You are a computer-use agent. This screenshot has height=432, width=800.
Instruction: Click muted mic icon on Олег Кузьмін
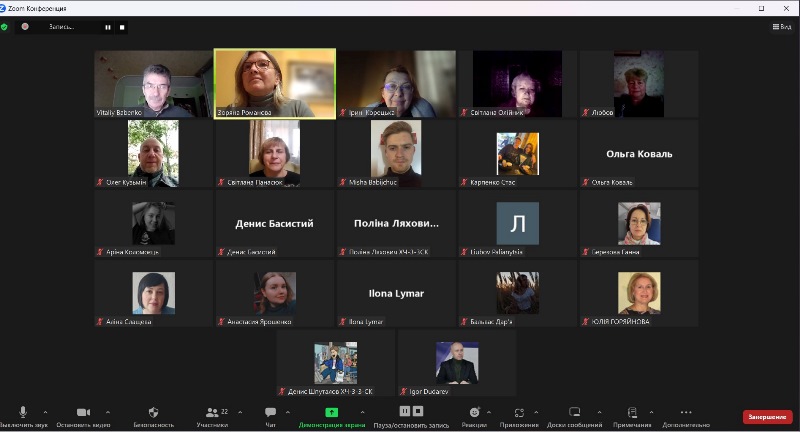click(100, 182)
